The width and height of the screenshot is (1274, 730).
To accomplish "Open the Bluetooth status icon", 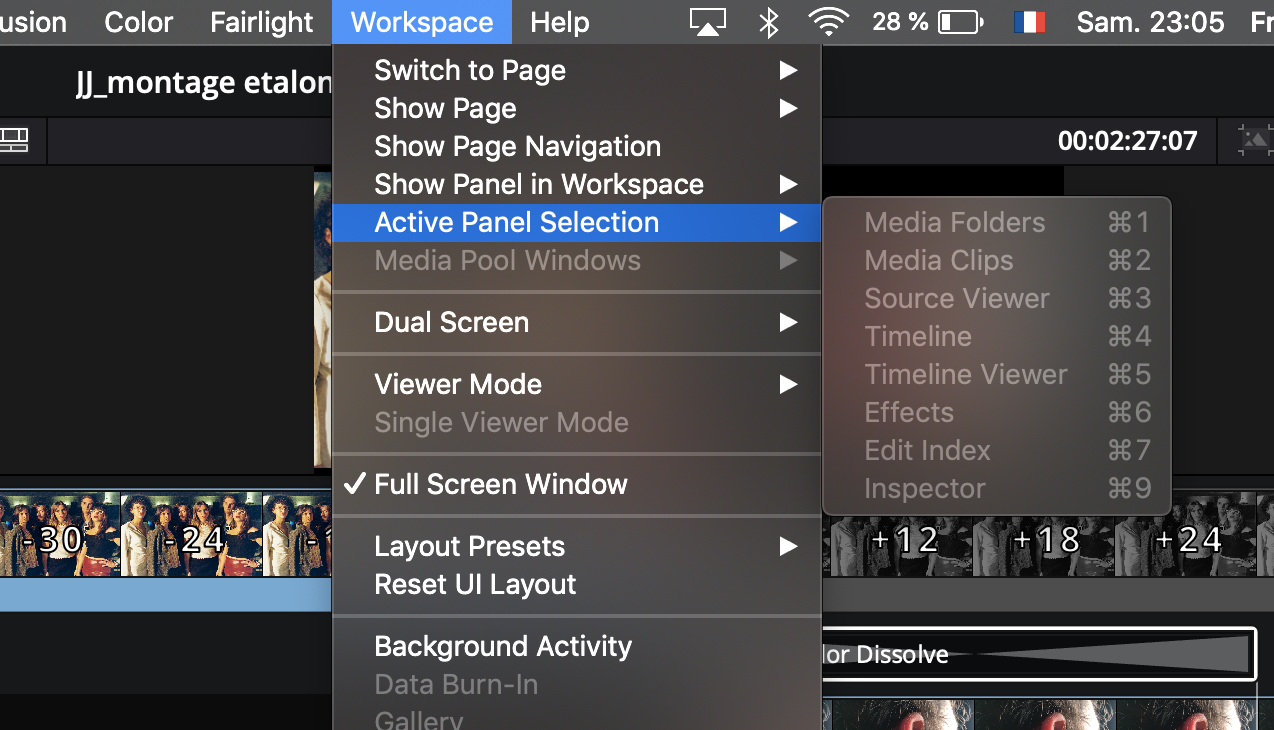I will (x=768, y=22).
